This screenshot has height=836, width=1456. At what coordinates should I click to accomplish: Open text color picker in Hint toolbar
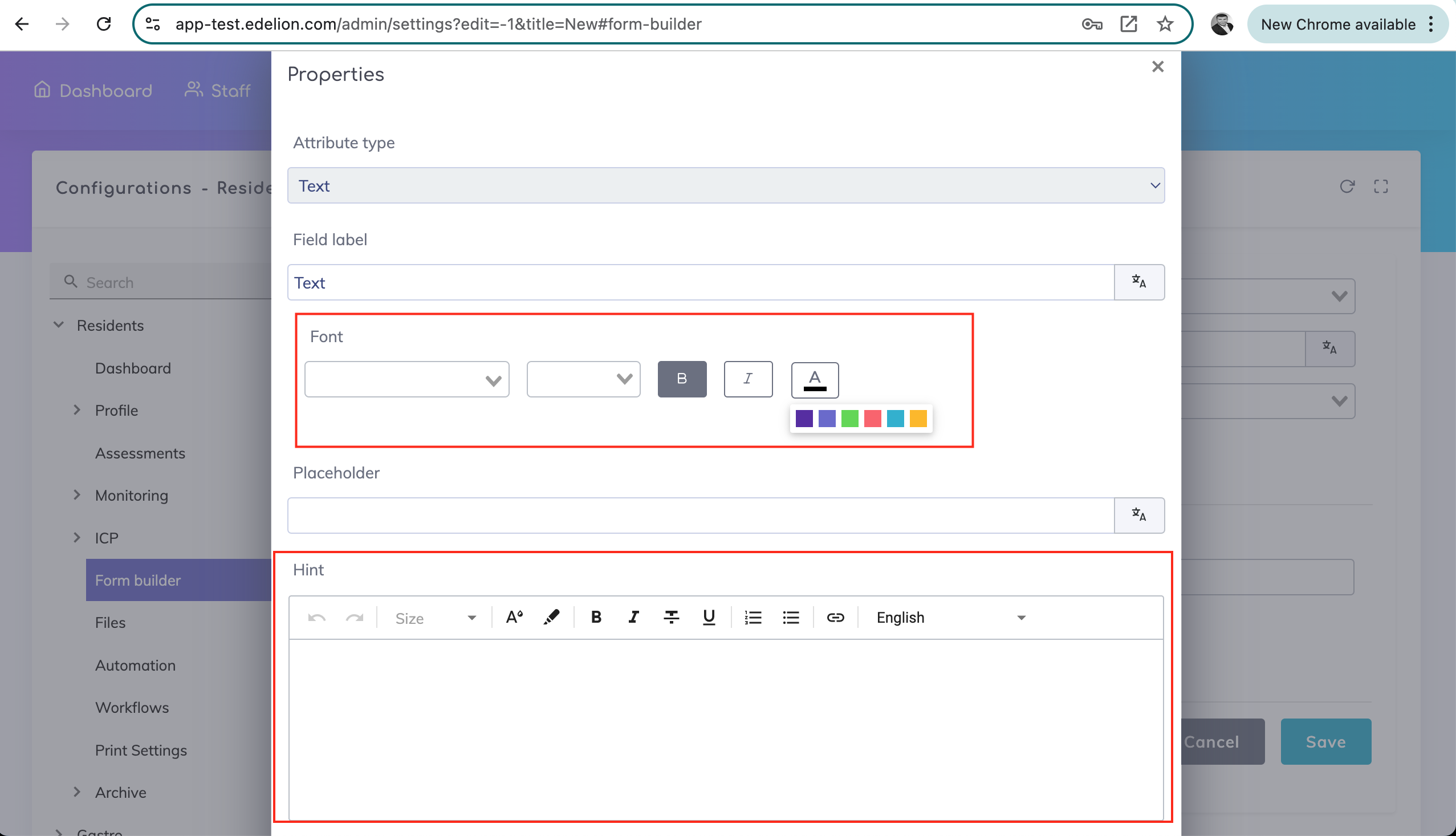pos(514,617)
